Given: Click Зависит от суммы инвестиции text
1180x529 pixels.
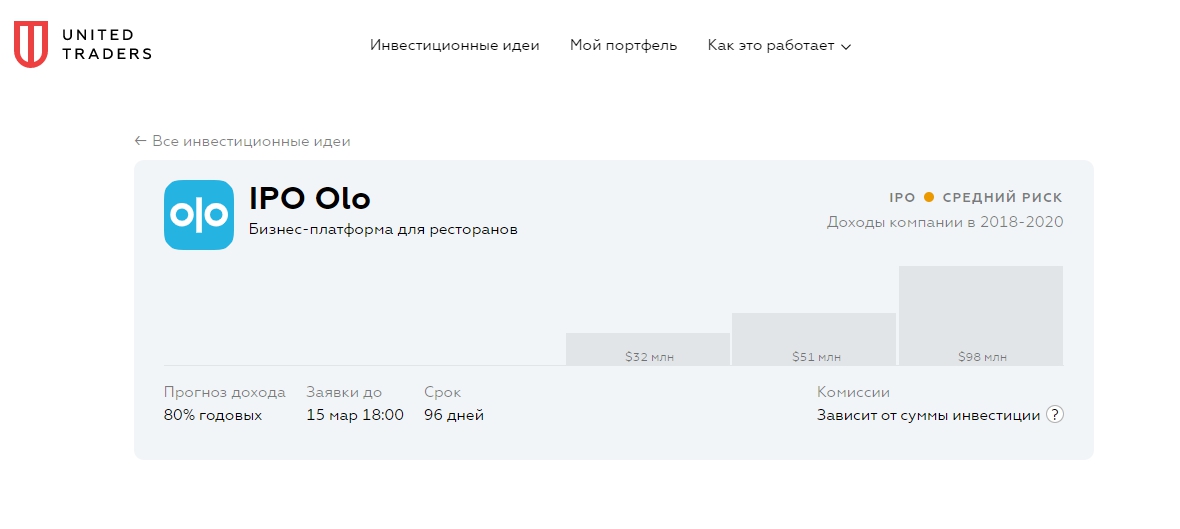Looking at the screenshot, I should 929,415.
